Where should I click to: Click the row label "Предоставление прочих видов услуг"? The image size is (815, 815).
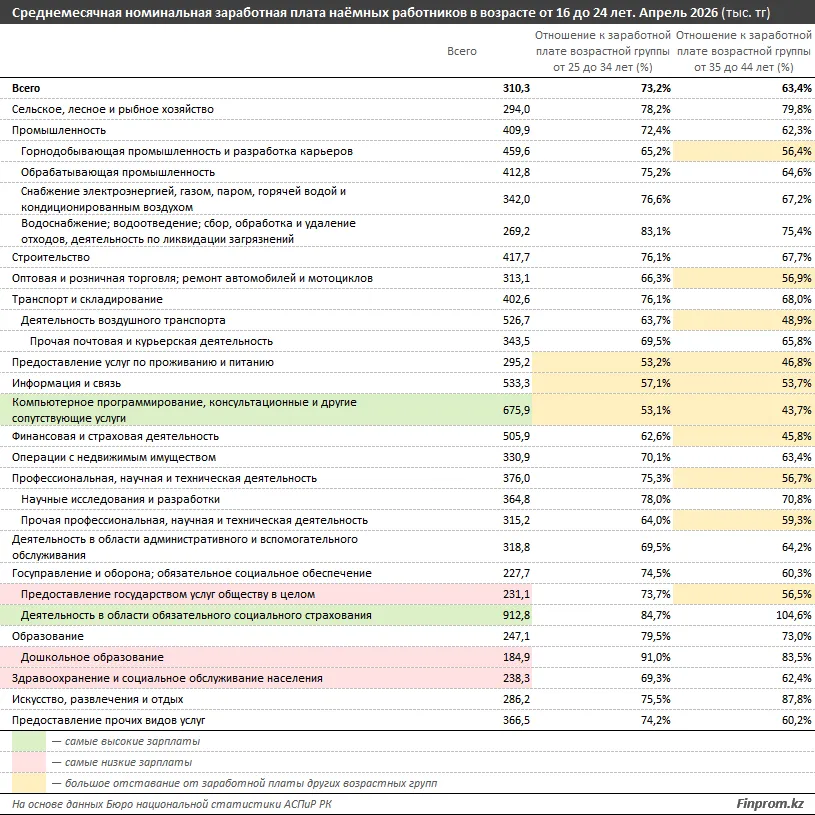tap(109, 720)
